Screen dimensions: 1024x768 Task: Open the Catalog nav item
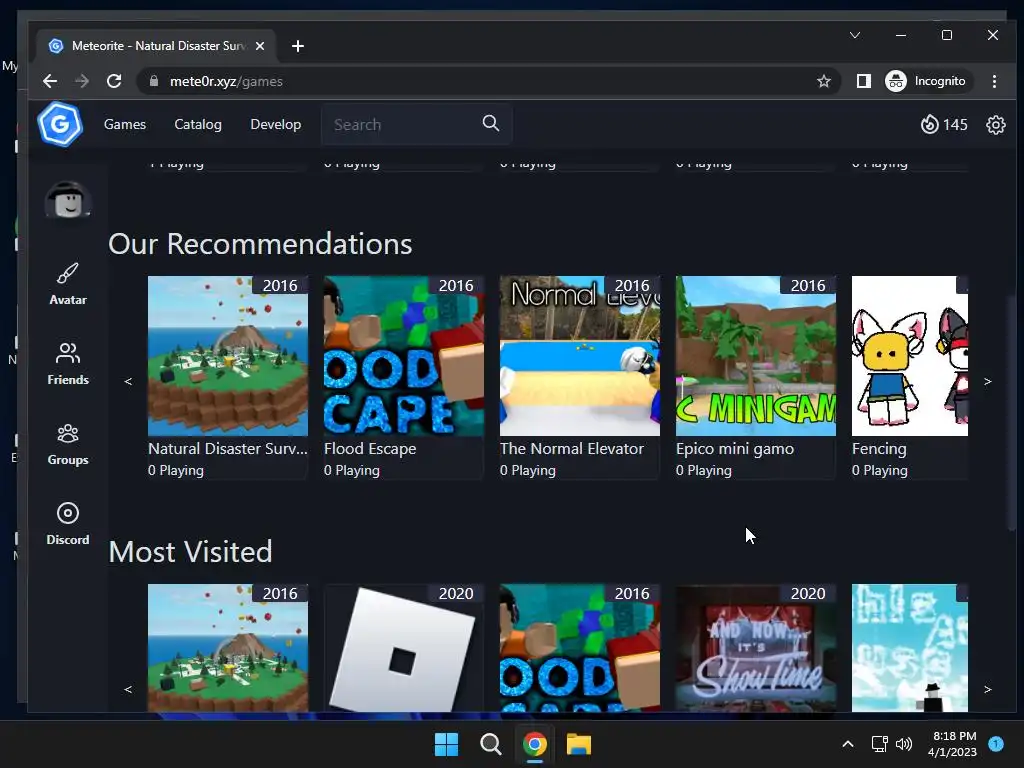198,124
